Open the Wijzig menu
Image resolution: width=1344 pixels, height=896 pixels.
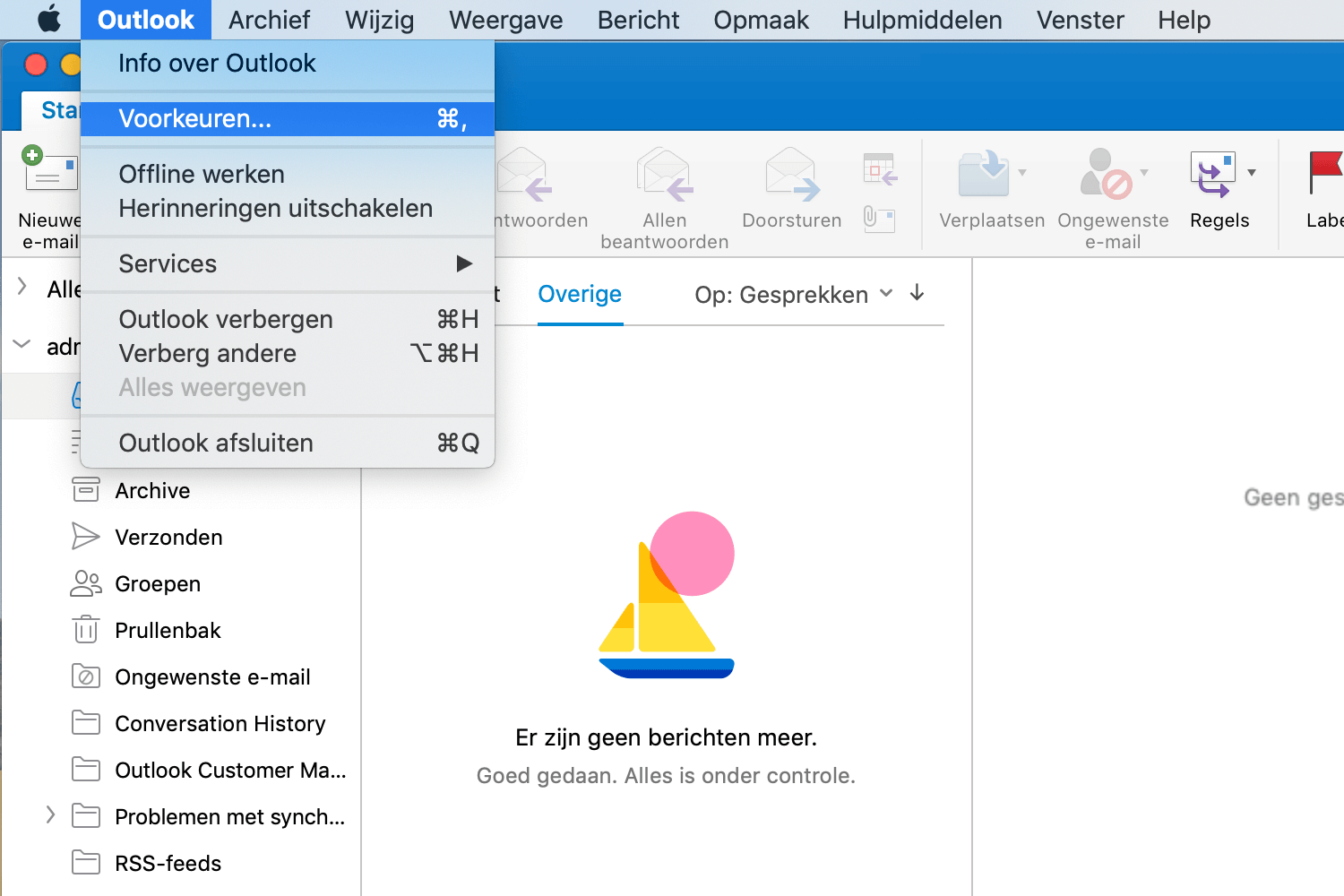click(x=380, y=20)
